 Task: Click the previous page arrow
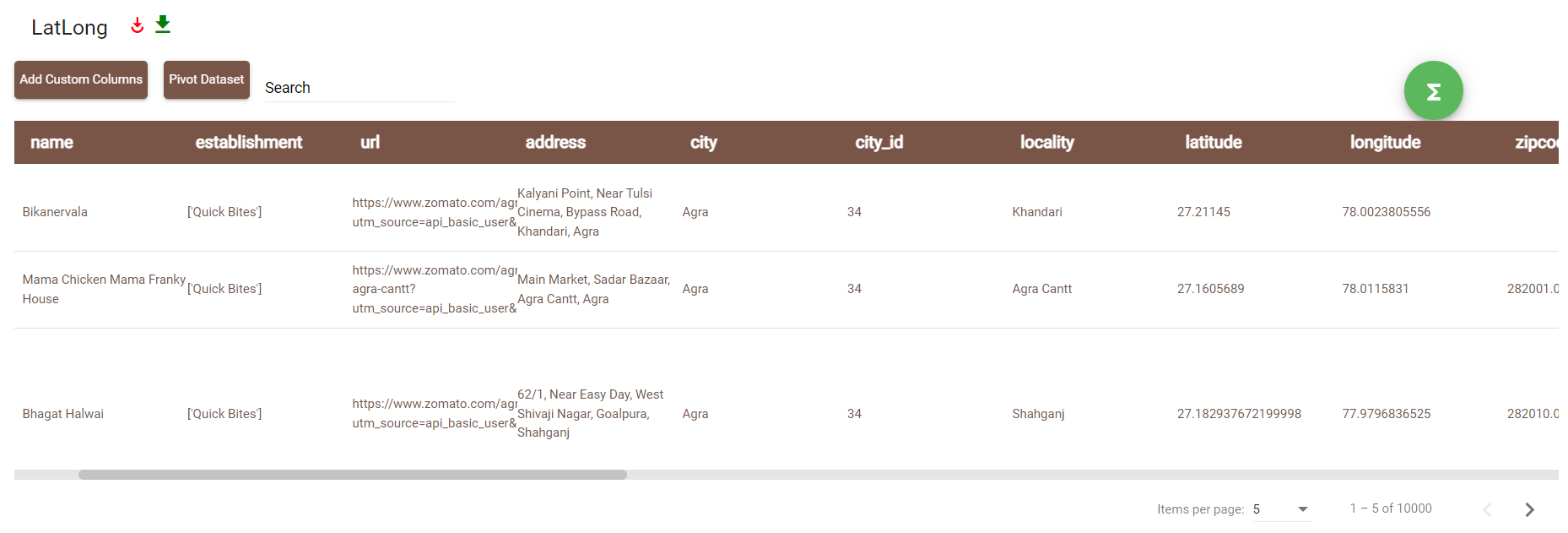click(1487, 509)
